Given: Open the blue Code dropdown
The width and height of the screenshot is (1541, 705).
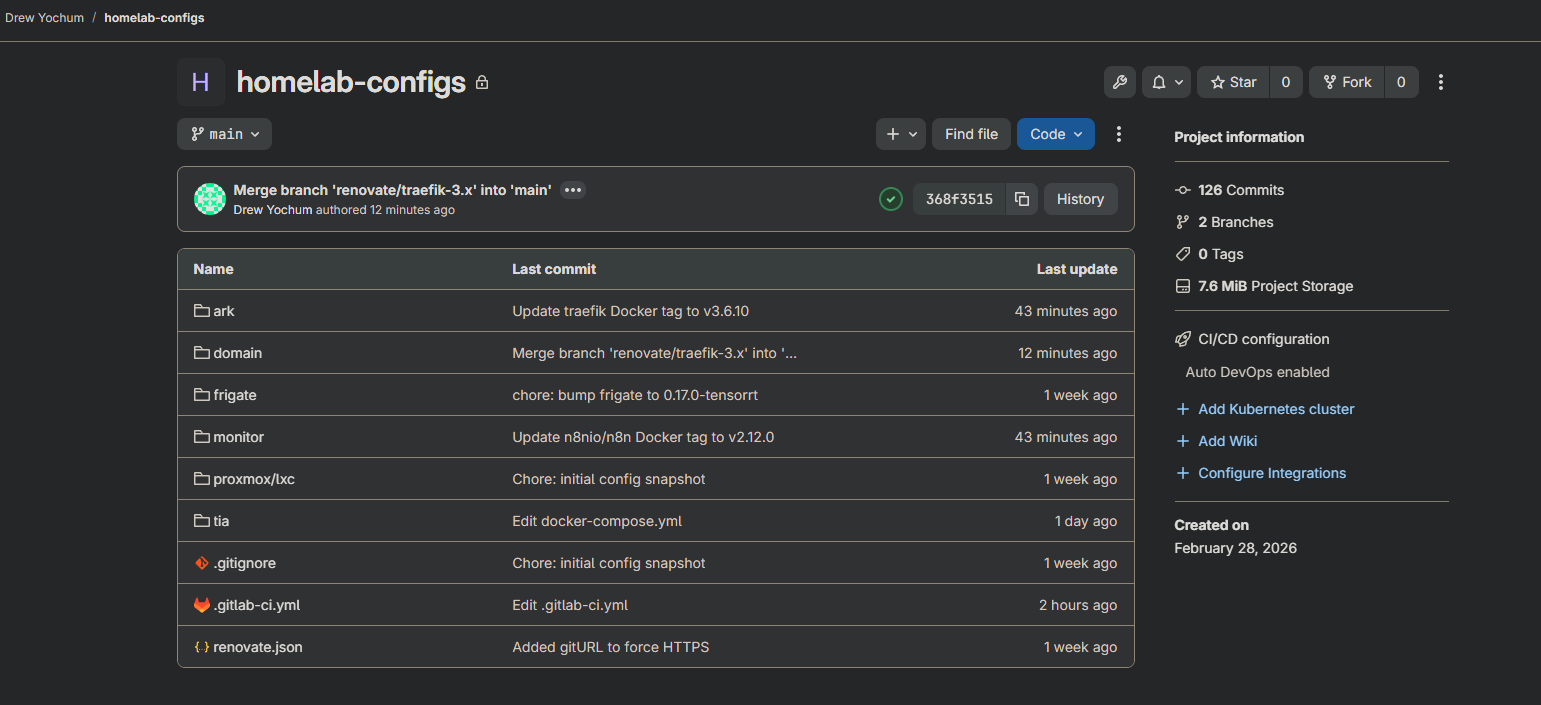Looking at the screenshot, I should [x=1055, y=134].
